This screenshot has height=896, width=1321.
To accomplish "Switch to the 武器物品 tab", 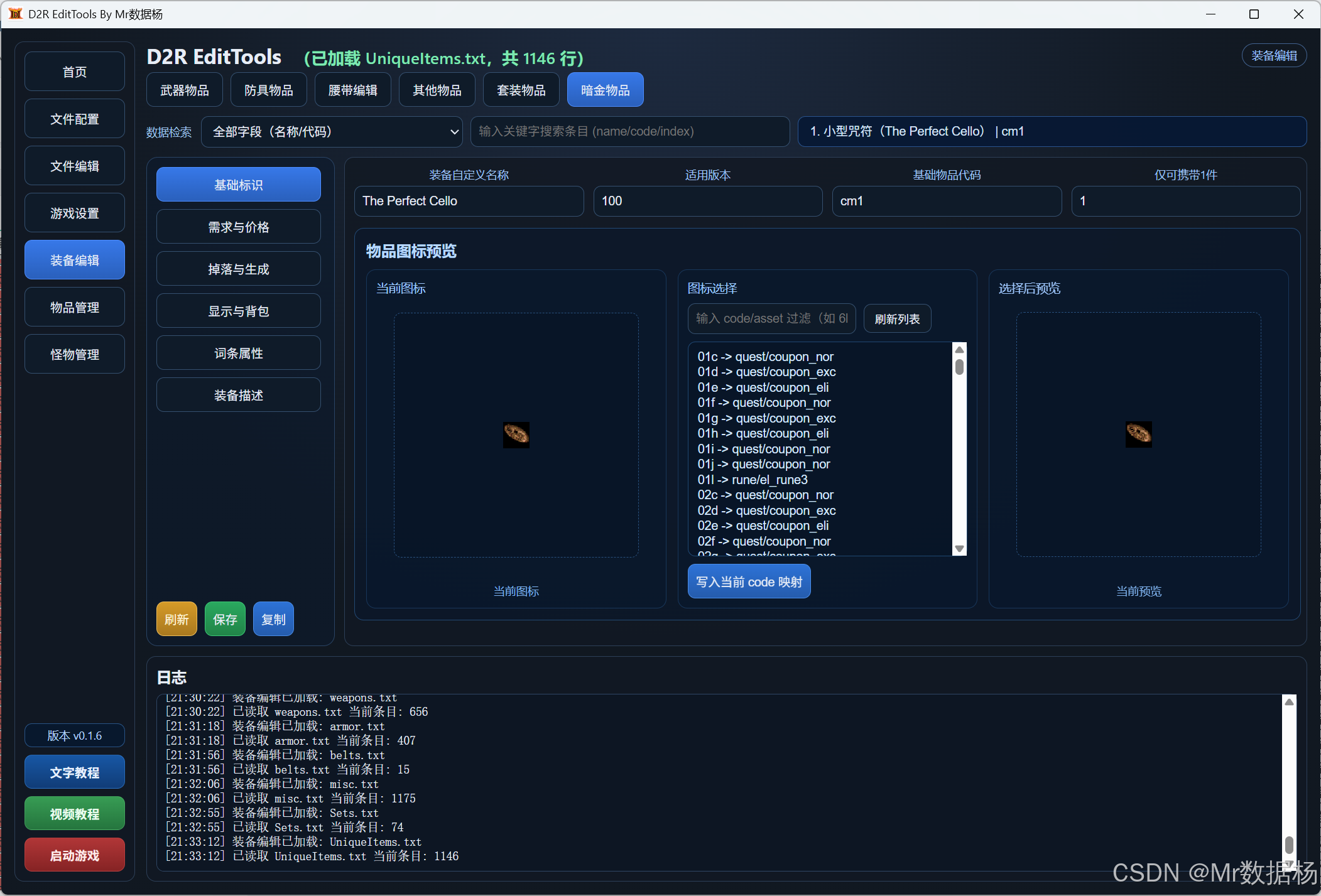I will (x=184, y=90).
